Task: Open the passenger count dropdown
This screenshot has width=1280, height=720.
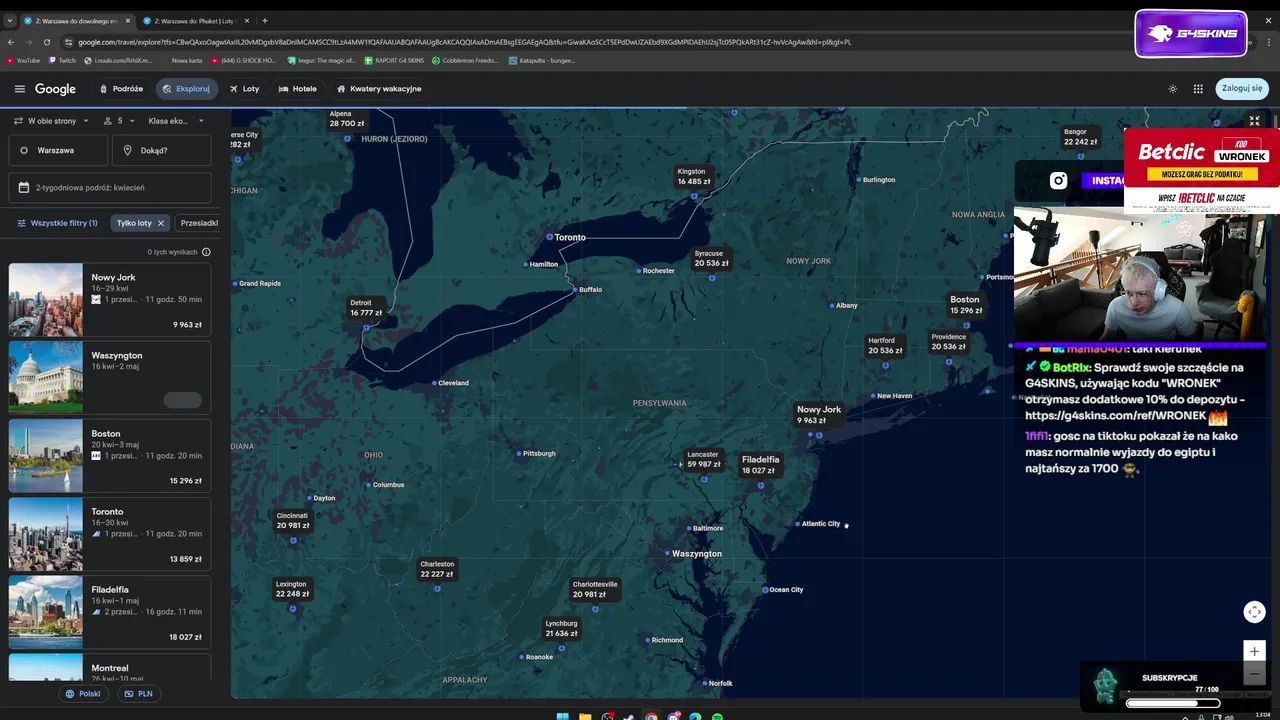Action: coord(120,121)
